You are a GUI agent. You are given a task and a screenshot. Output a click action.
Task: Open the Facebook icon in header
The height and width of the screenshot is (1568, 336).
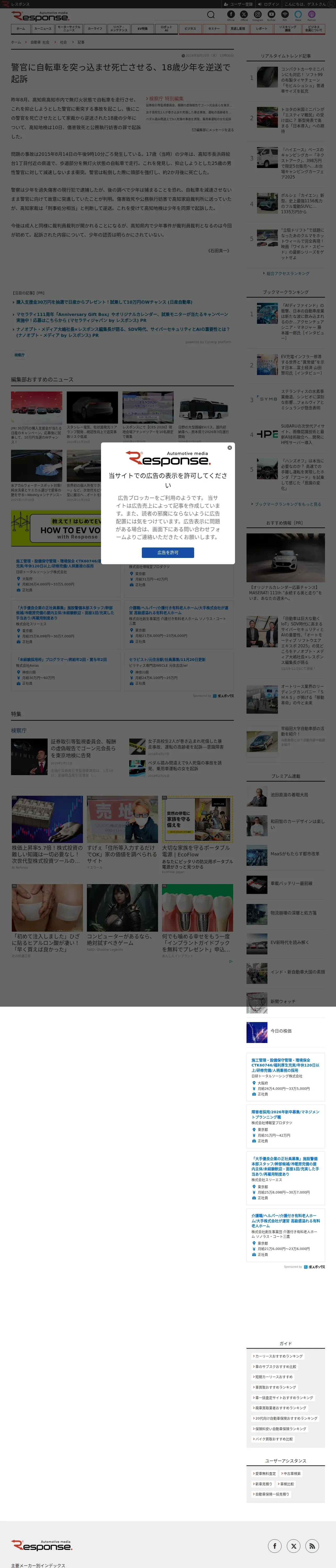coord(231,14)
